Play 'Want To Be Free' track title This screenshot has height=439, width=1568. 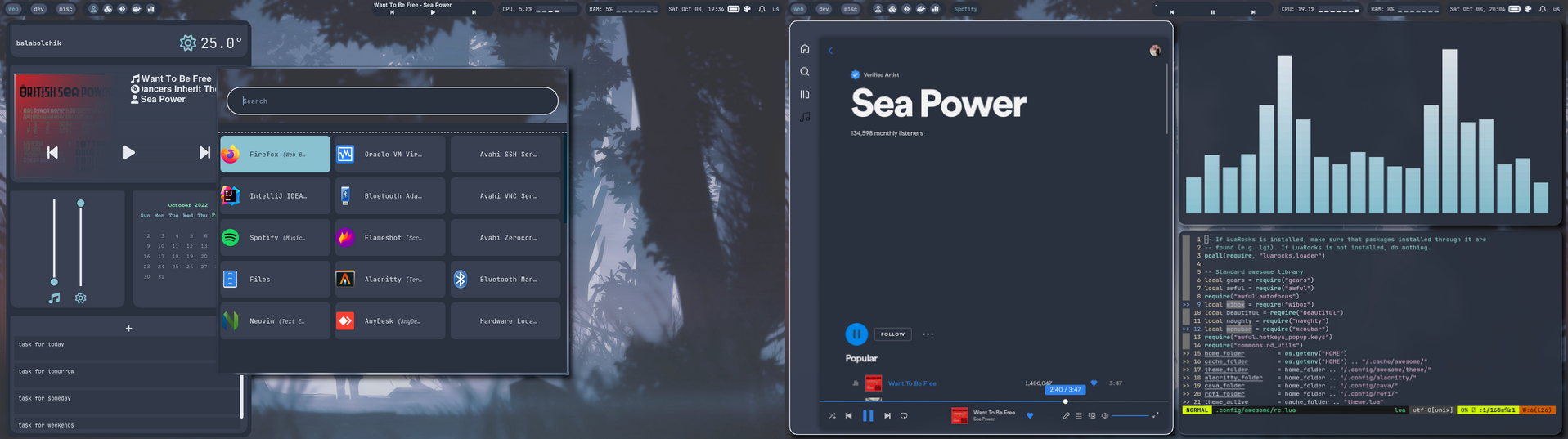(912, 383)
